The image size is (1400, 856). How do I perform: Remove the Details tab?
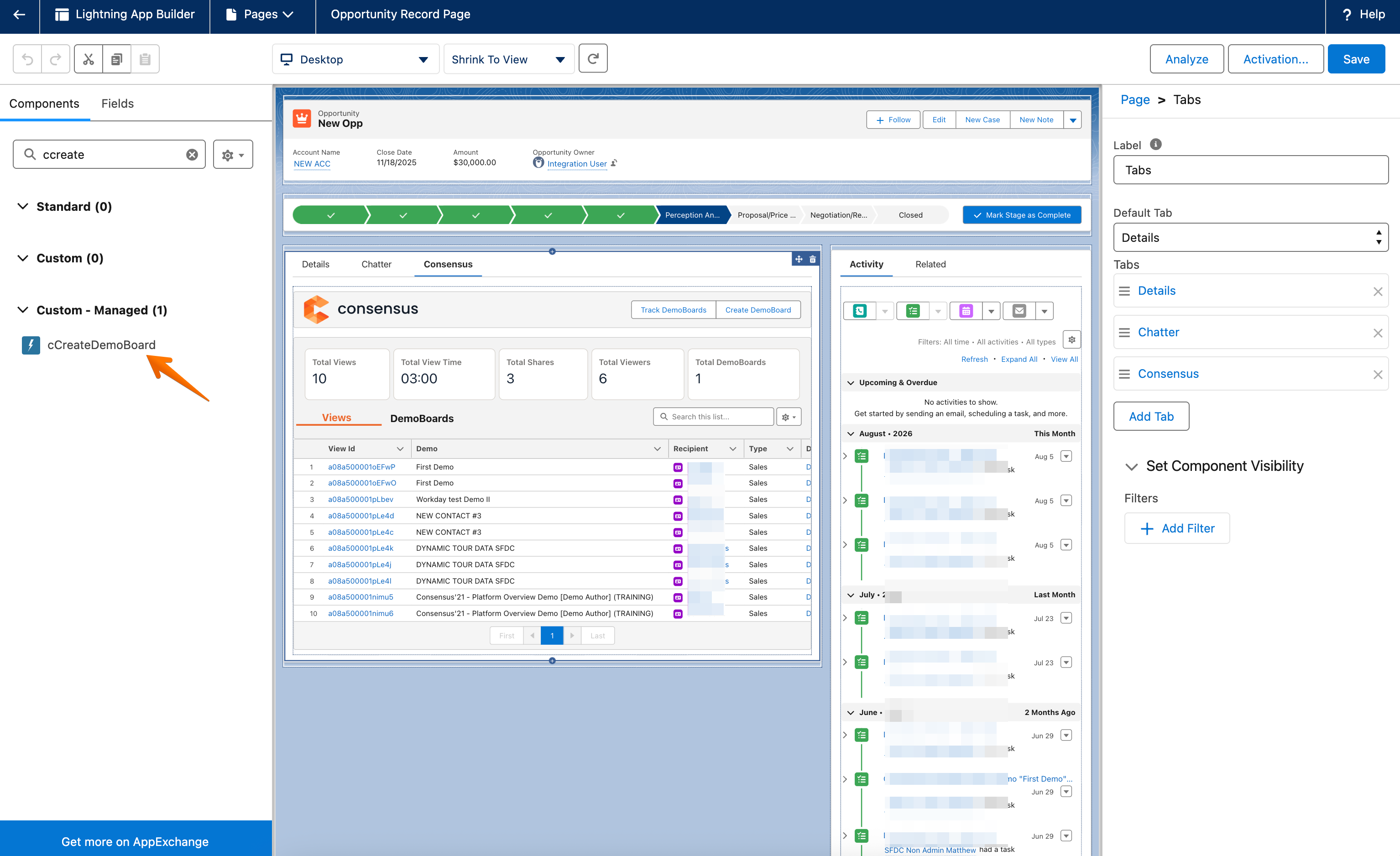pos(1378,292)
